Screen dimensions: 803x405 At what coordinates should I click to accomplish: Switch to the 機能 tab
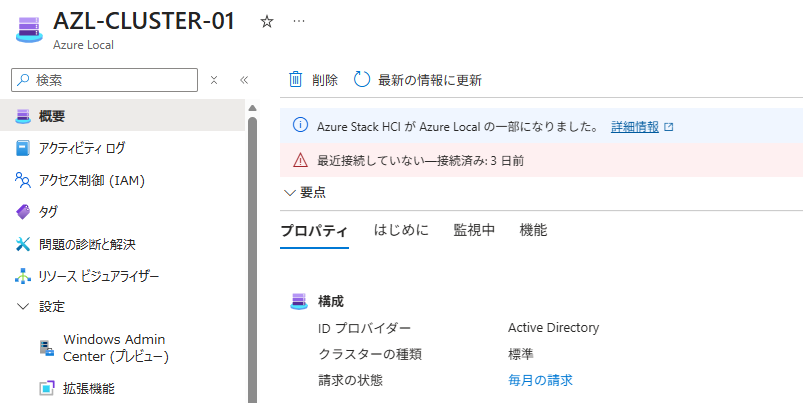pyautogui.click(x=533, y=230)
